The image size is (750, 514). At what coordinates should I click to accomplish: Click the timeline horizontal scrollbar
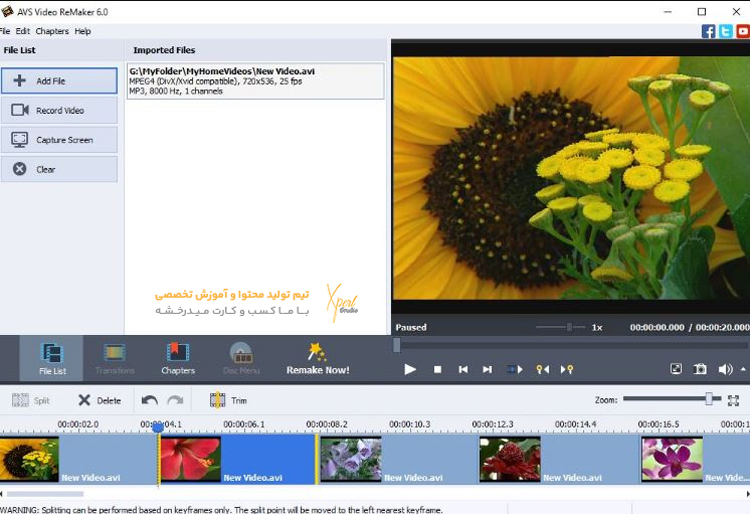pyautogui.click(x=45, y=494)
